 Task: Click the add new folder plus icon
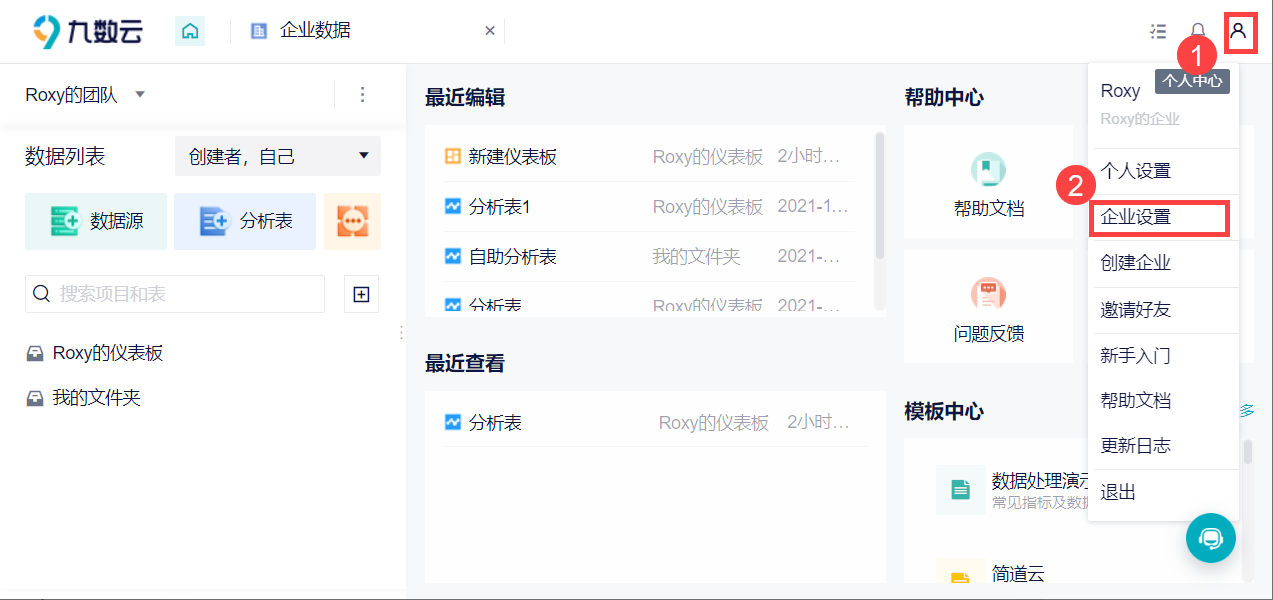click(x=362, y=294)
